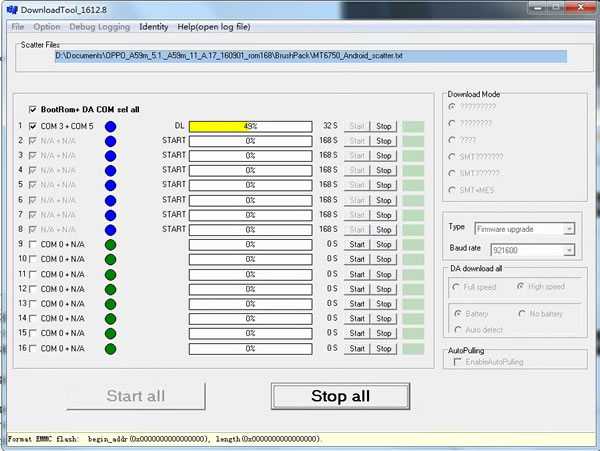The width and height of the screenshot is (600, 451).
Task: Select the High speed radio button
Action: (x=520, y=287)
